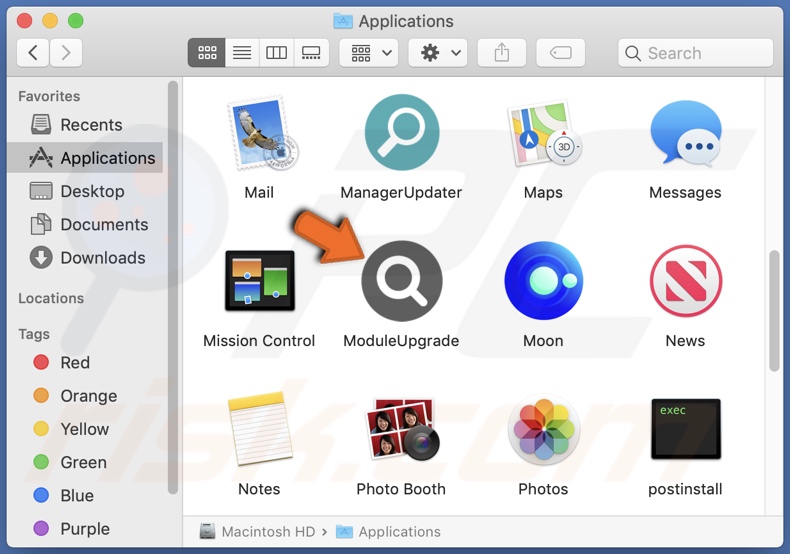Screen dimensions: 790x554
Task: Maximize the window with green button
Action: click(76, 21)
